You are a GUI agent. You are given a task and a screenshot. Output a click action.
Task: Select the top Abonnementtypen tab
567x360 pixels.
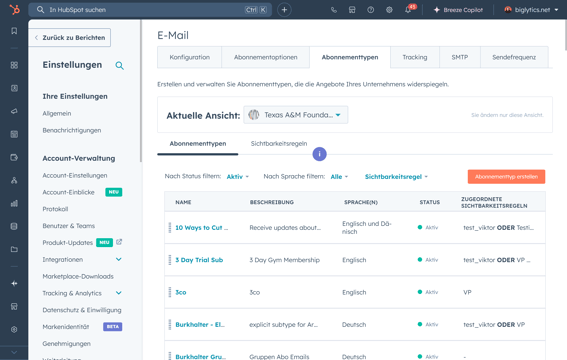pos(350,57)
